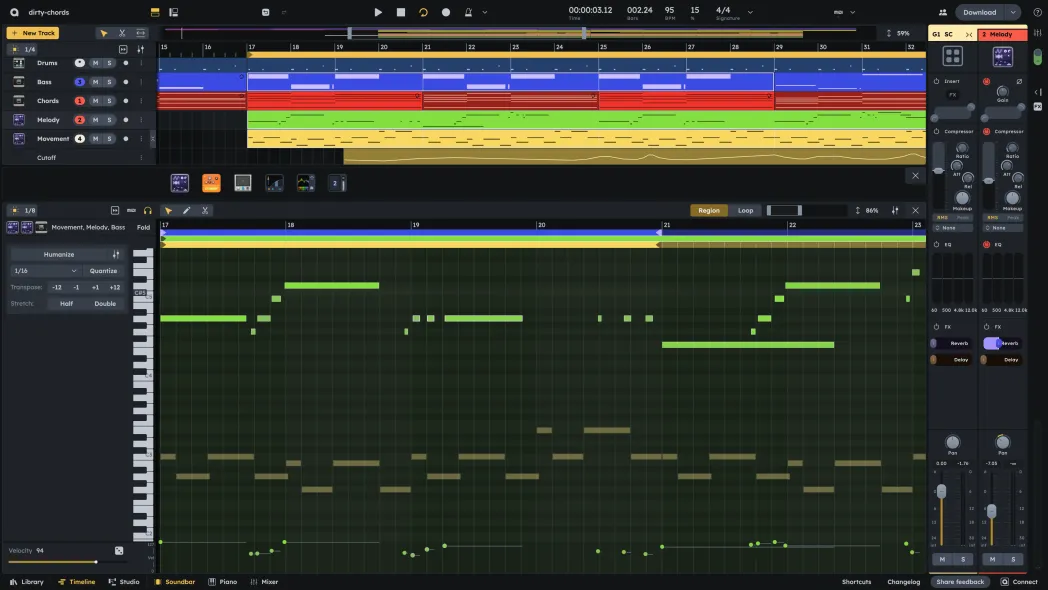Mute the Movement track
This screenshot has width=1048, height=590.
coord(96,138)
